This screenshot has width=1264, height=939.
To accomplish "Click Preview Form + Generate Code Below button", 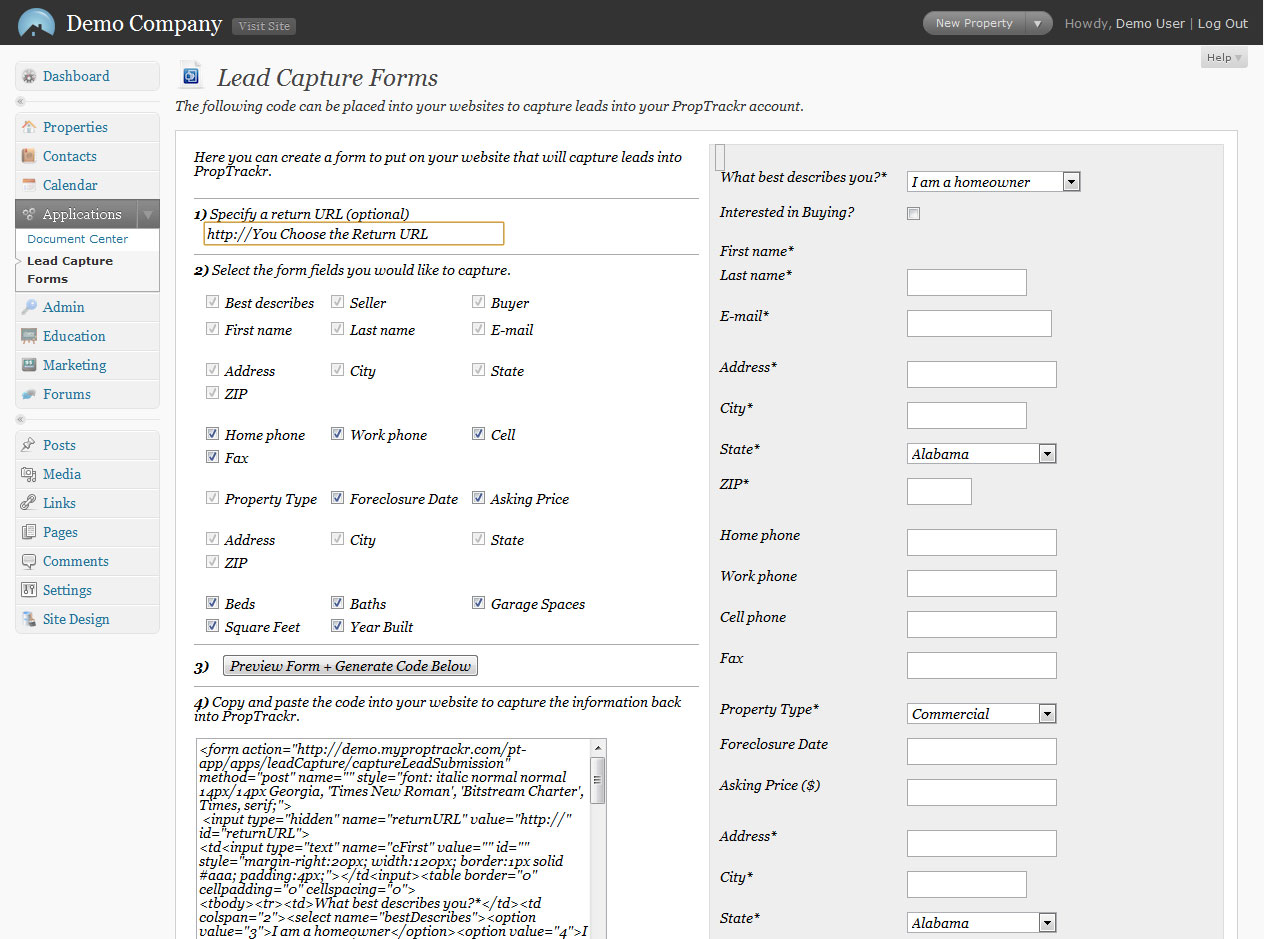I will coord(350,666).
